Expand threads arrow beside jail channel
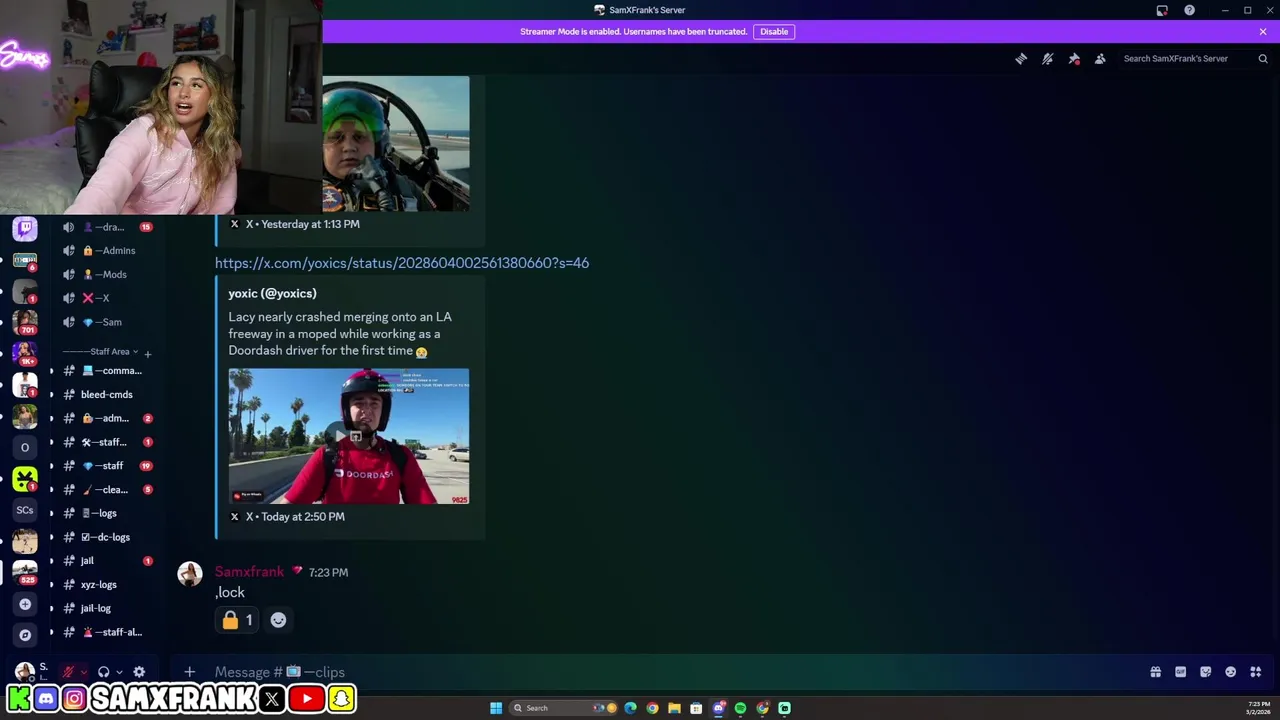This screenshot has height=720, width=1280. 51,561
